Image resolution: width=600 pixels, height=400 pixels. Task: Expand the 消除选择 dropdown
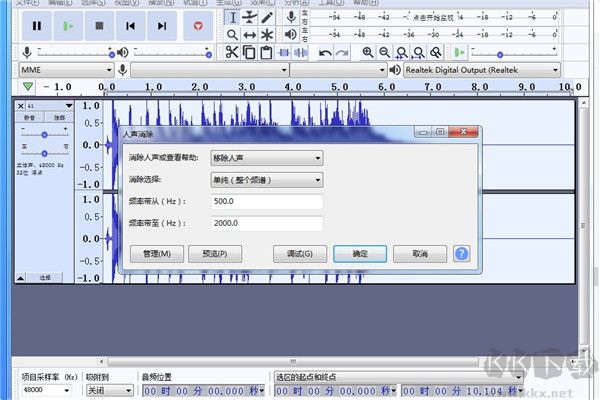pos(266,180)
